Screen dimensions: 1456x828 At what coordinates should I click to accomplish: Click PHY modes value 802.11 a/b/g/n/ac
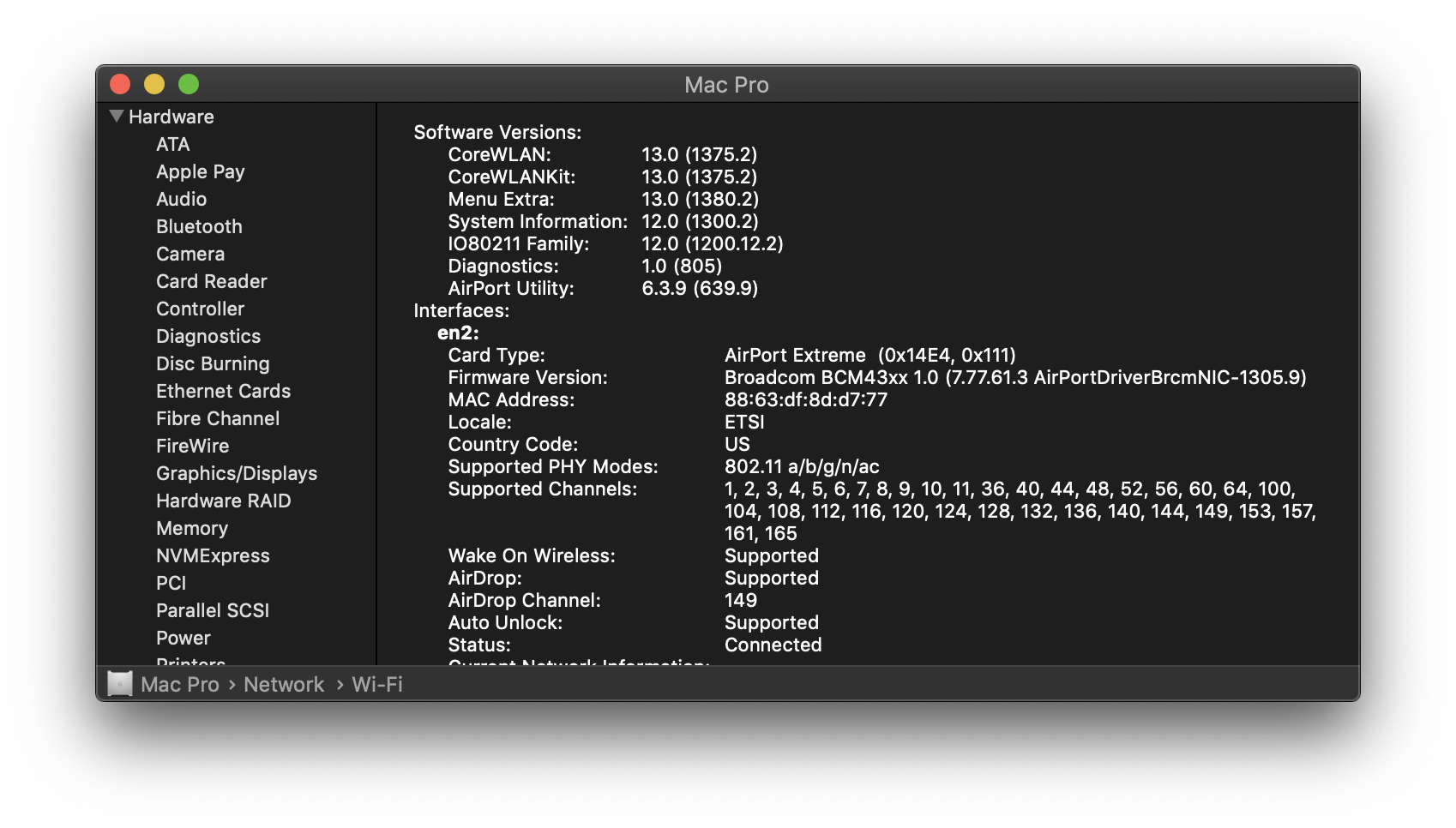(x=802, y=466)
